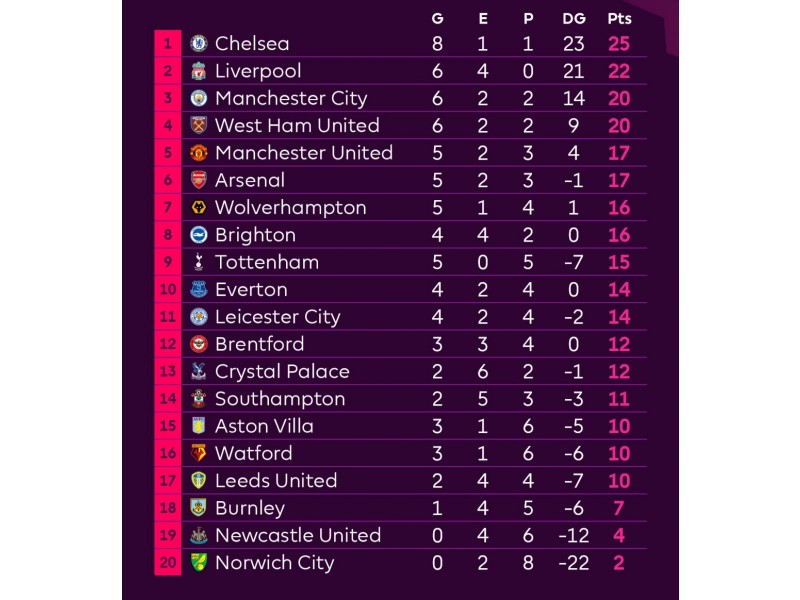Select the Pts column header
The width and height of the screenshot is (800, 600).
pos(619,19)
